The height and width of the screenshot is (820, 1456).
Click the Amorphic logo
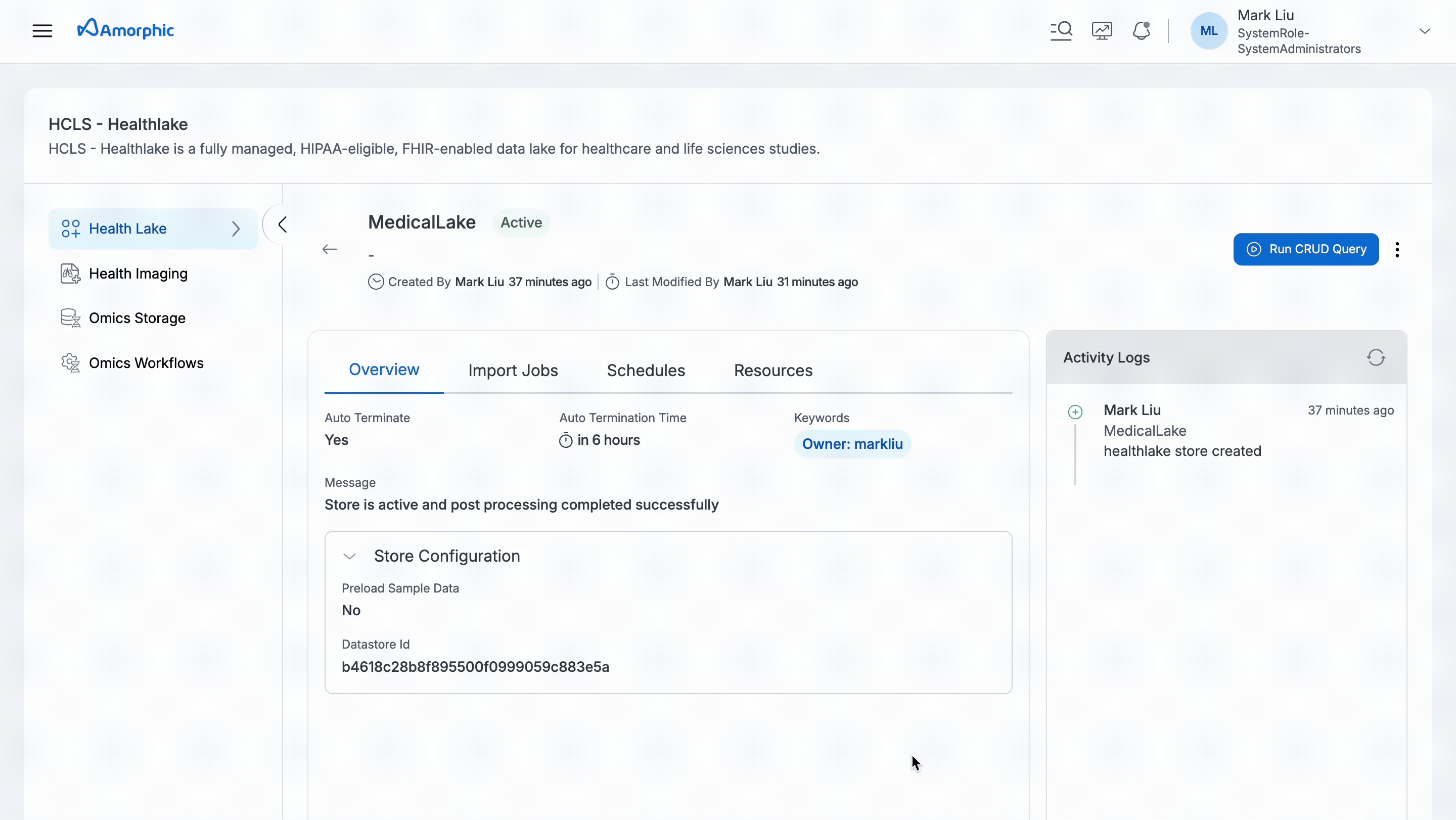coord(125,29)
